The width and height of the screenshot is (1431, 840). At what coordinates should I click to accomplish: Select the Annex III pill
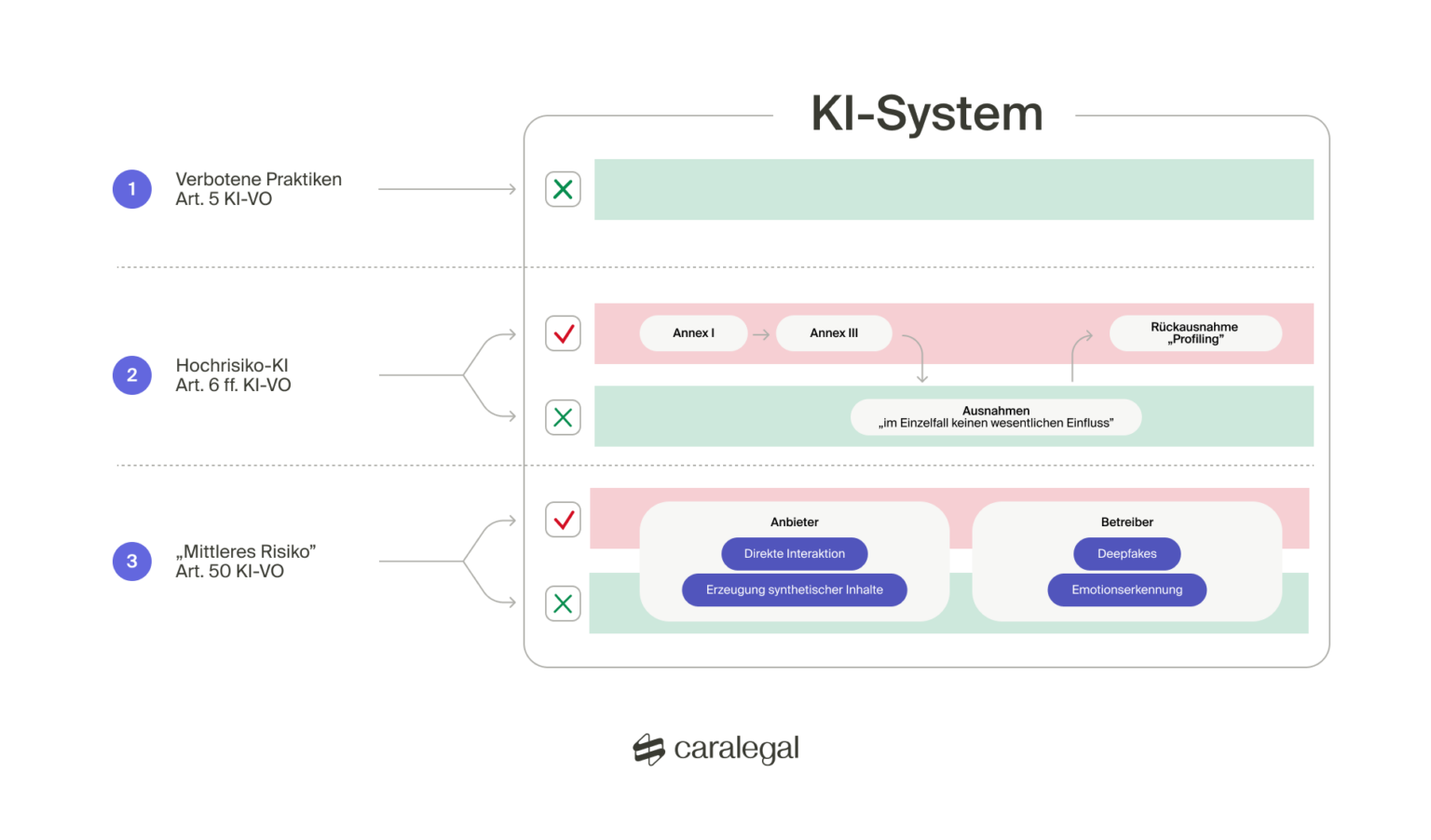click(834, 333)
